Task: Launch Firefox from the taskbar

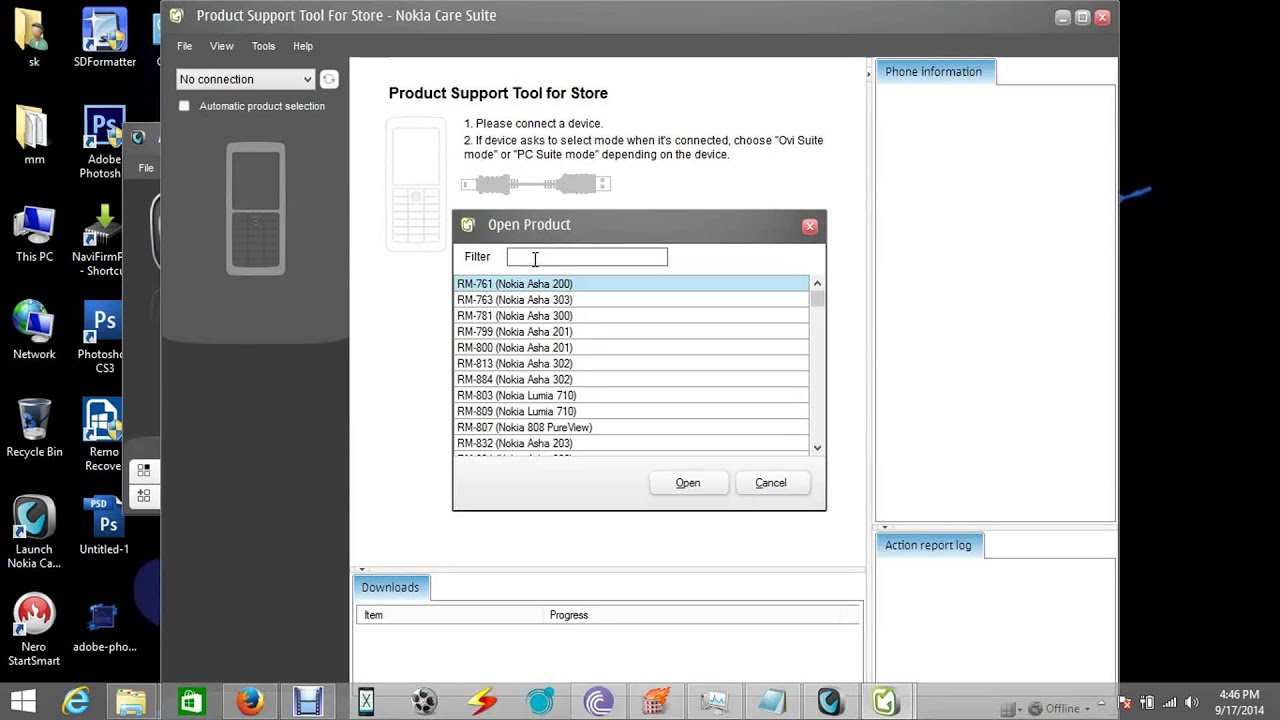Action: (x=250, y=702)
